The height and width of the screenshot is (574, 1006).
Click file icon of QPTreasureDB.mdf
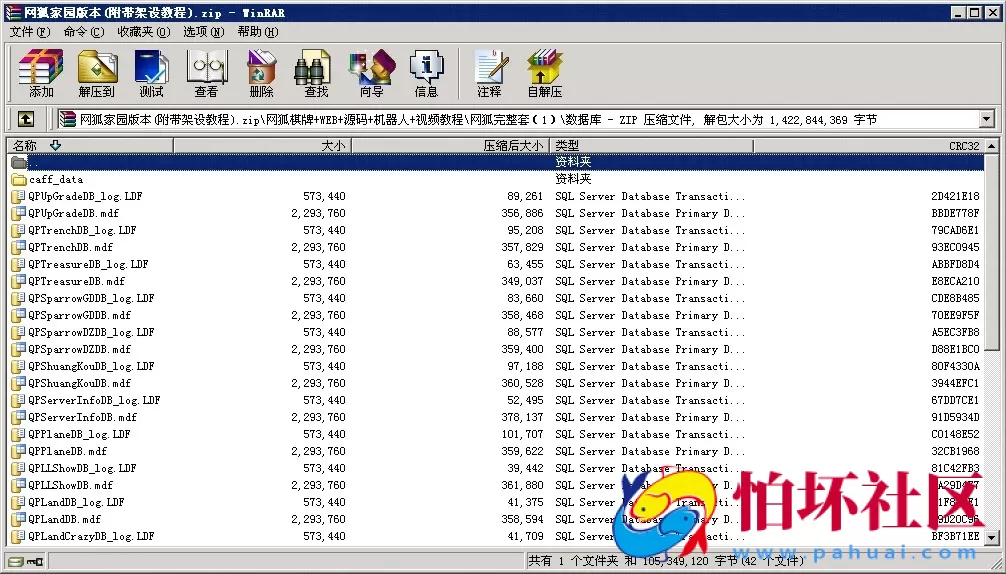click(19, 281)
